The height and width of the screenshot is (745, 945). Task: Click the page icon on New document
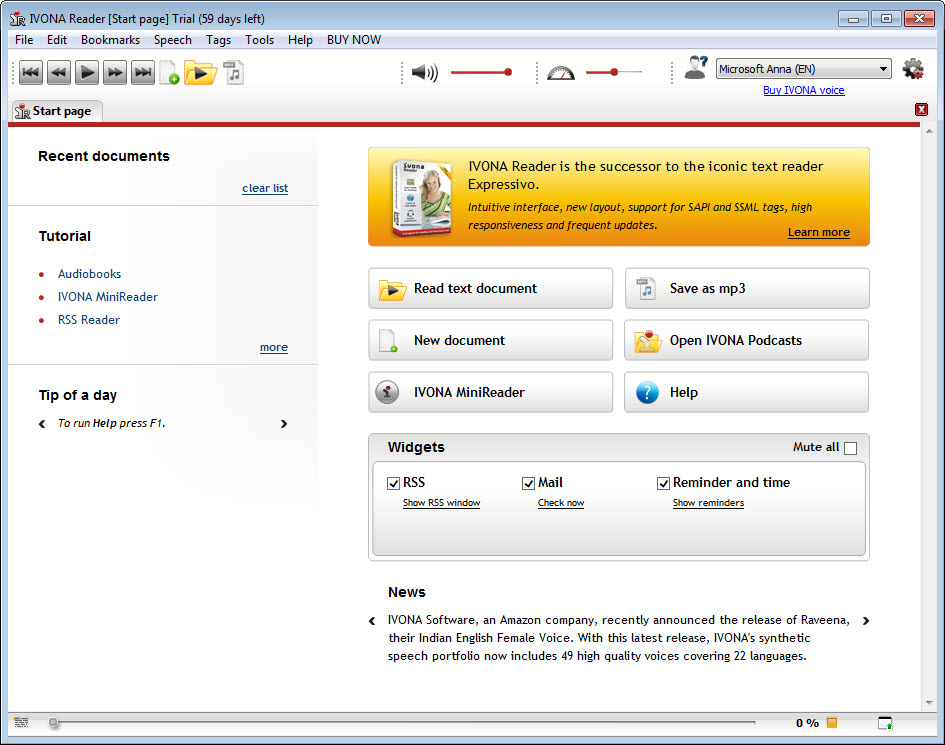point(388,341)
